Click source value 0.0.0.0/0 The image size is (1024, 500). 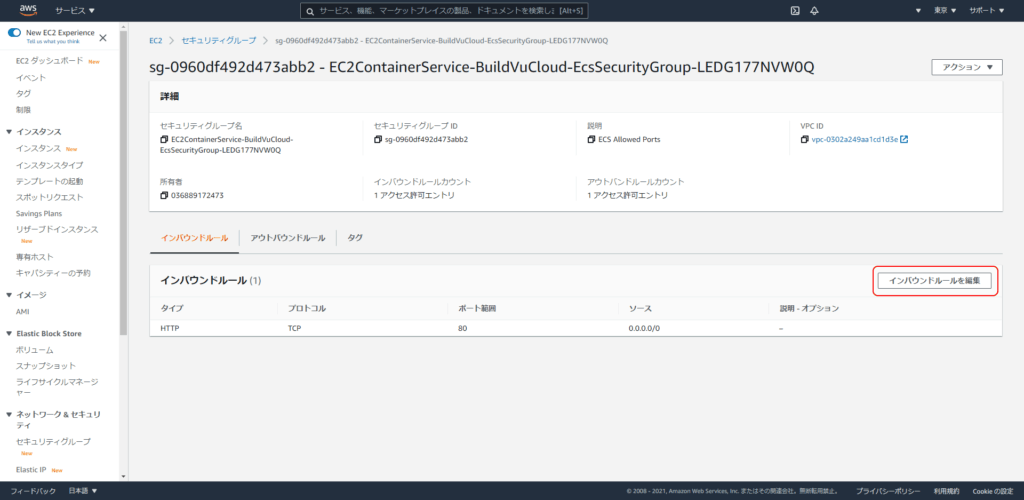pos(645,328)
